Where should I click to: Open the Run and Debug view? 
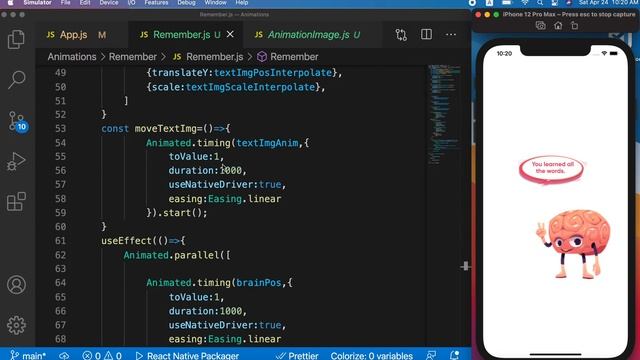[16, 161]
